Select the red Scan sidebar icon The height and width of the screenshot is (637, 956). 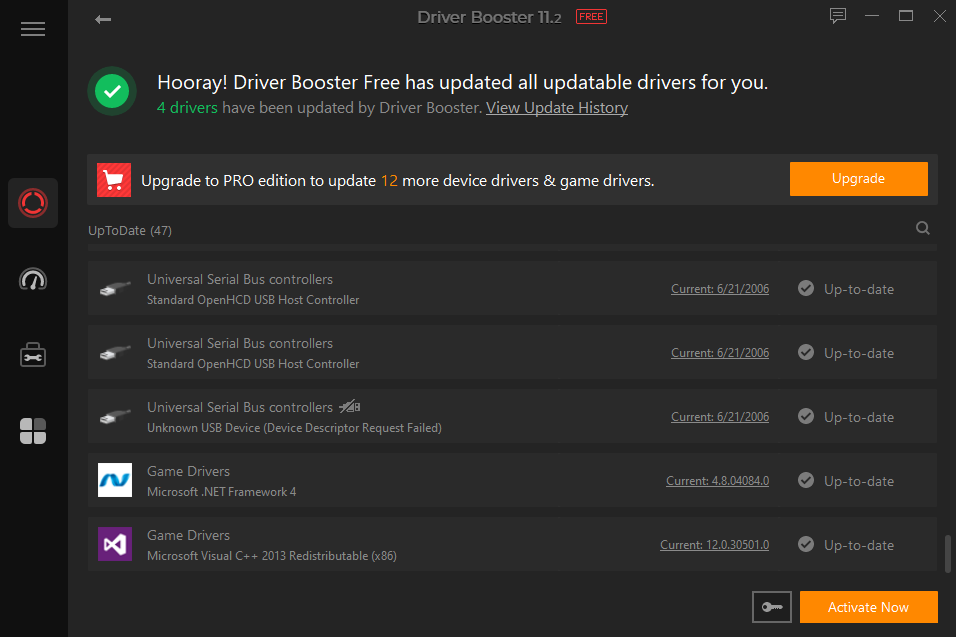point(33,203)
